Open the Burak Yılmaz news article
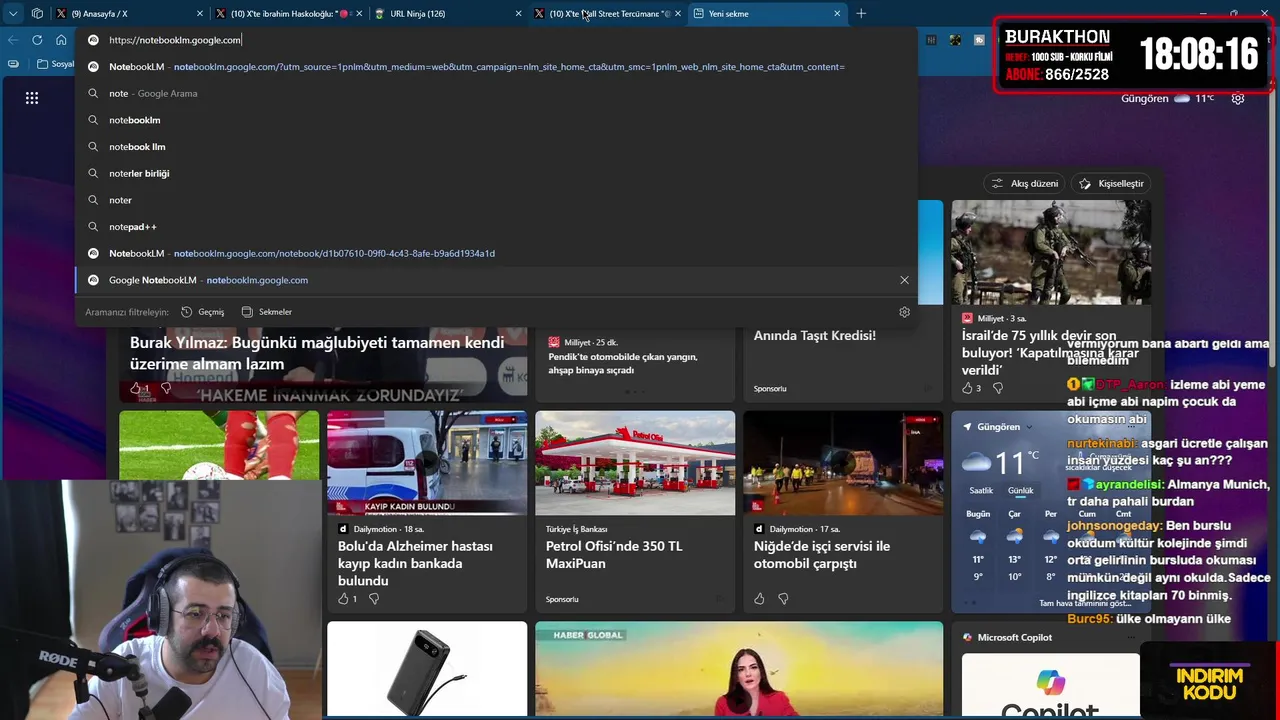Screen dimensions: 1280x720 [317, 353]
